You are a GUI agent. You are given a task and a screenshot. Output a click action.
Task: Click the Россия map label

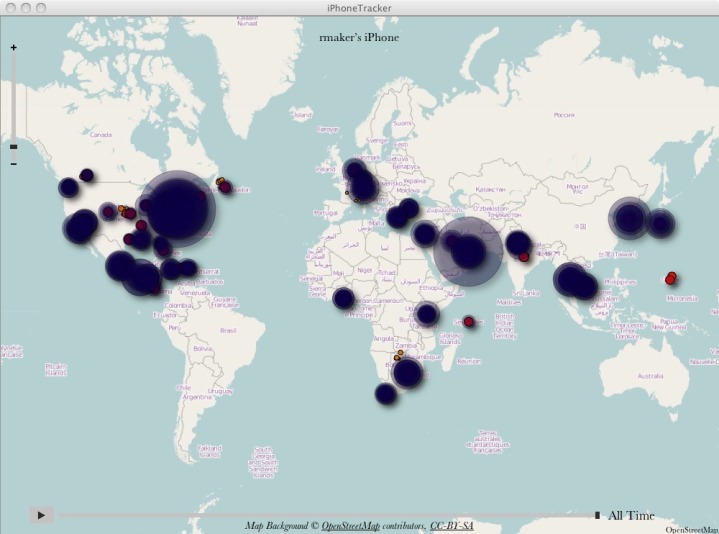tap(564, 115)
